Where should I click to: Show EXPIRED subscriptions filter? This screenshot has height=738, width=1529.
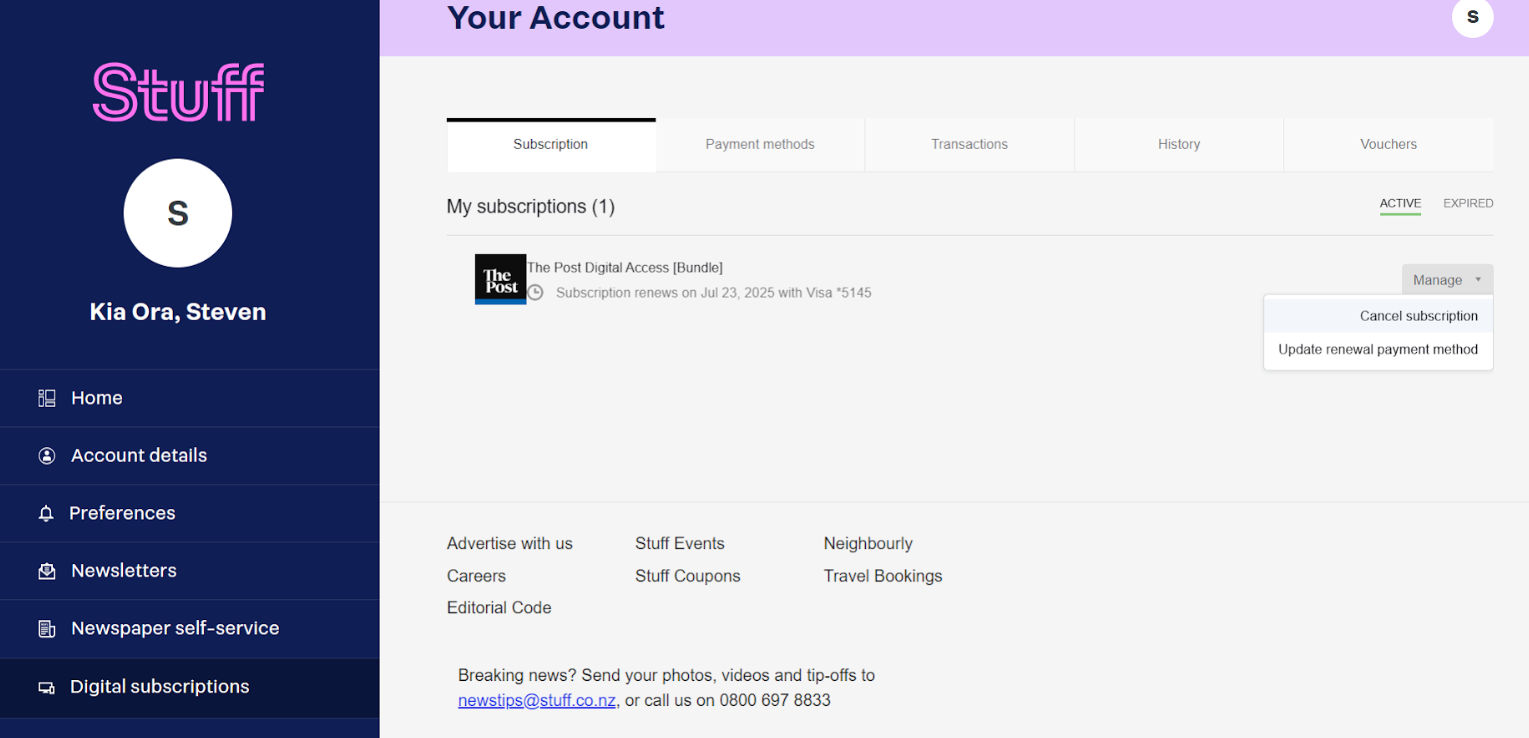pos(1468,203)
